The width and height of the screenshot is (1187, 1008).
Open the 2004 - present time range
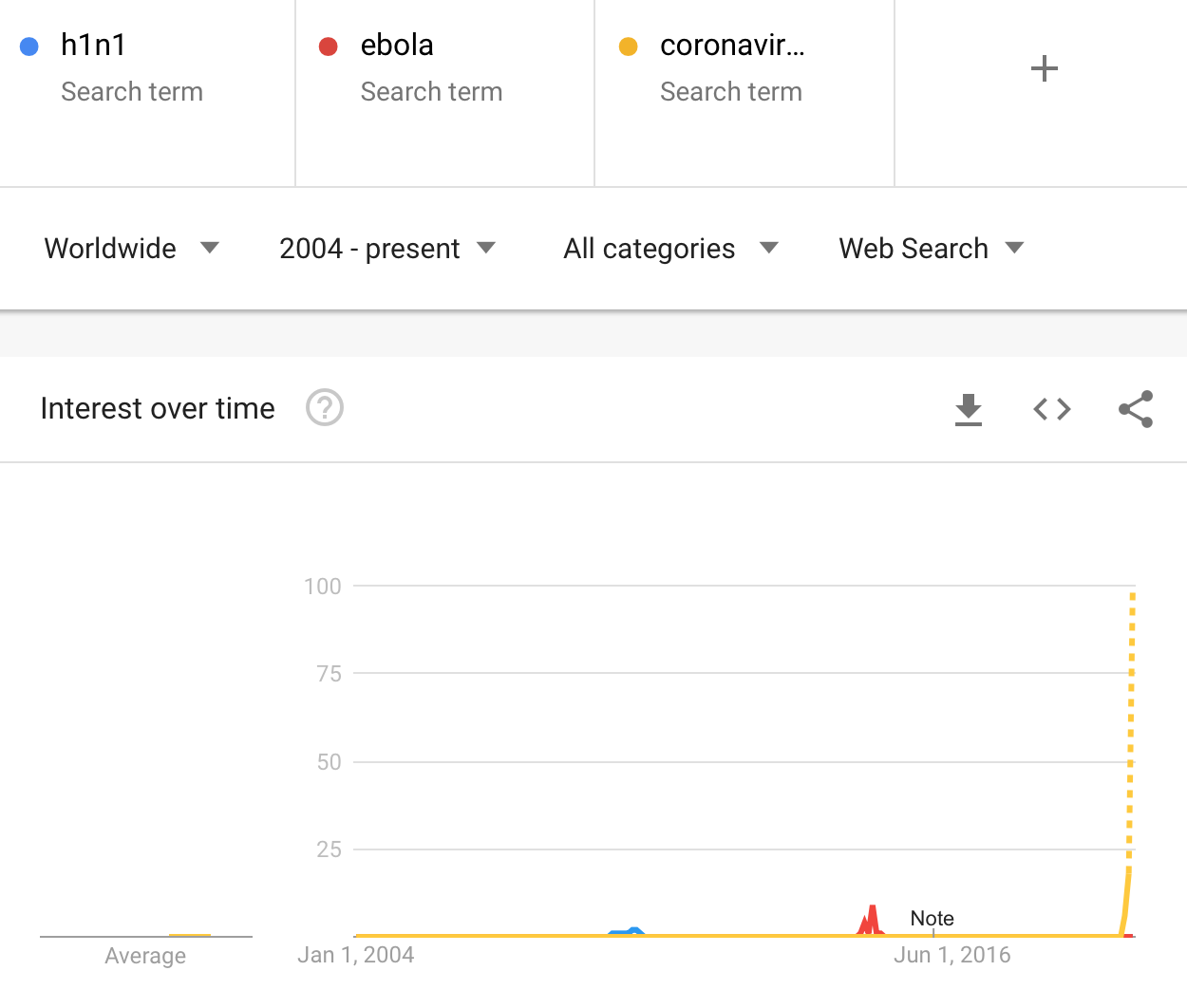coord(387,249)
